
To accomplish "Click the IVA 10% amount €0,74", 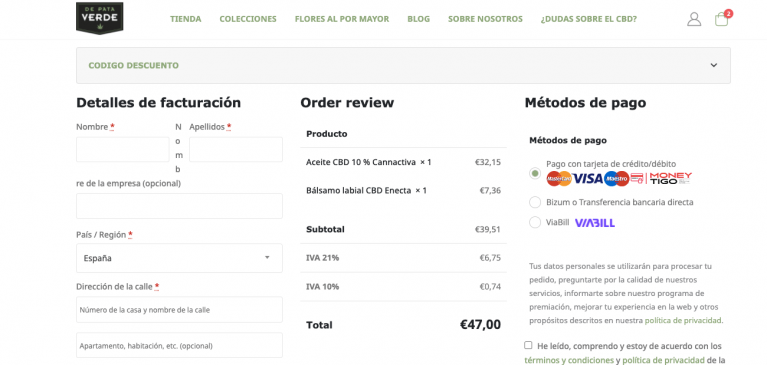I will click(x=490, y=287).
